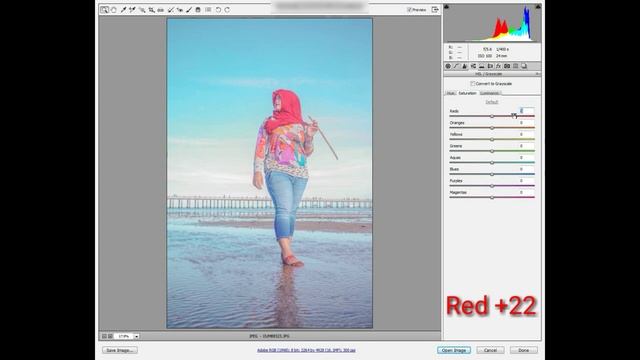Click the histogram graph
Image resolution: width=640 pixels, height=360 pixels.
point(492,24)
